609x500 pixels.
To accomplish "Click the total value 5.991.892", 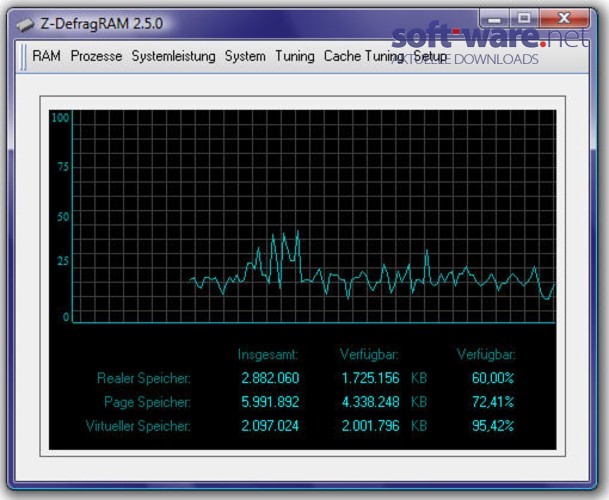I will click(270, 402).
